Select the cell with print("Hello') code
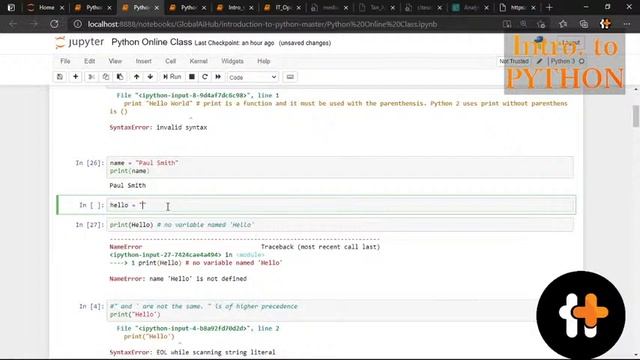 pyautogui.click(x=340, y=311)
